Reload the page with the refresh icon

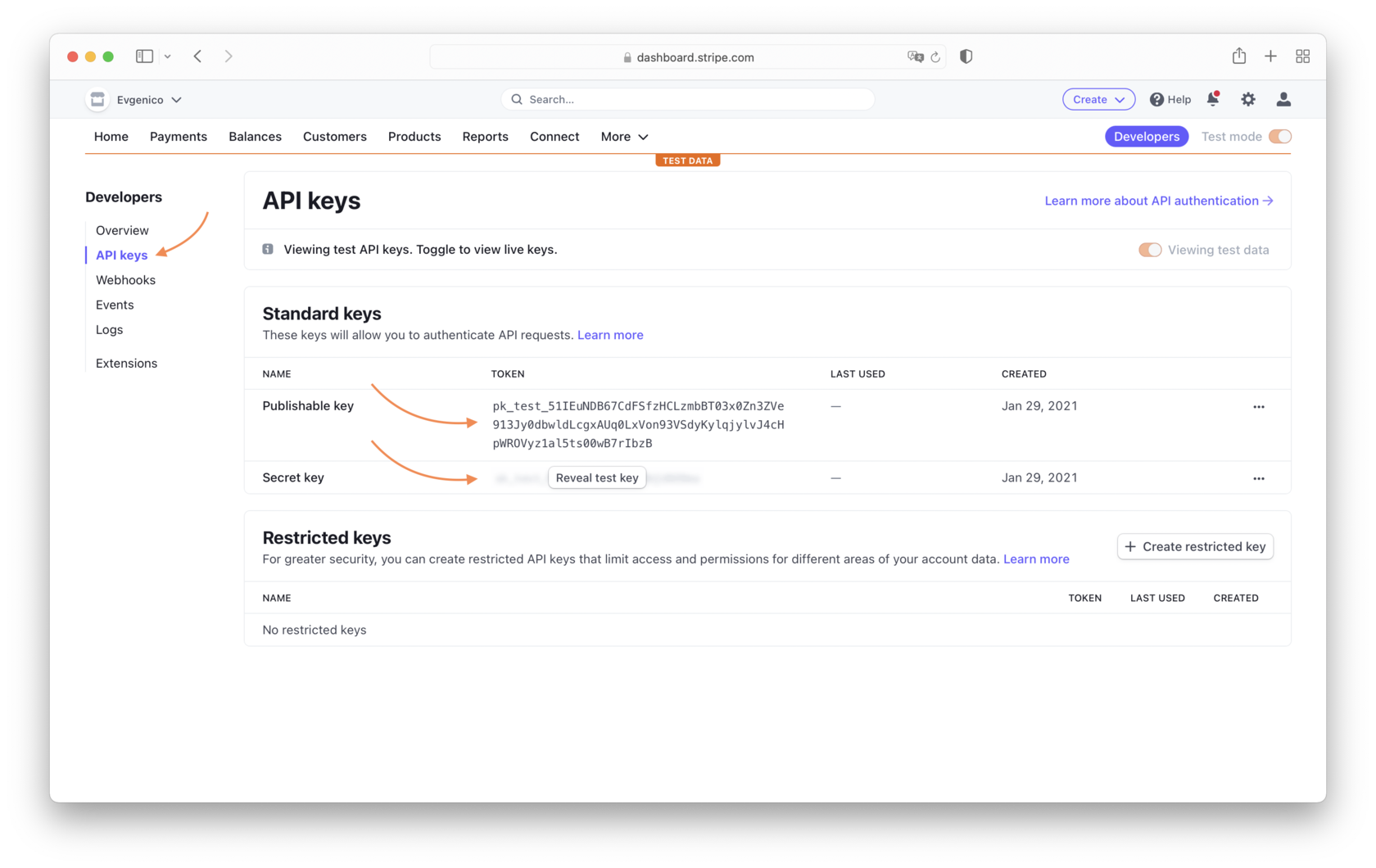(935, 57)
